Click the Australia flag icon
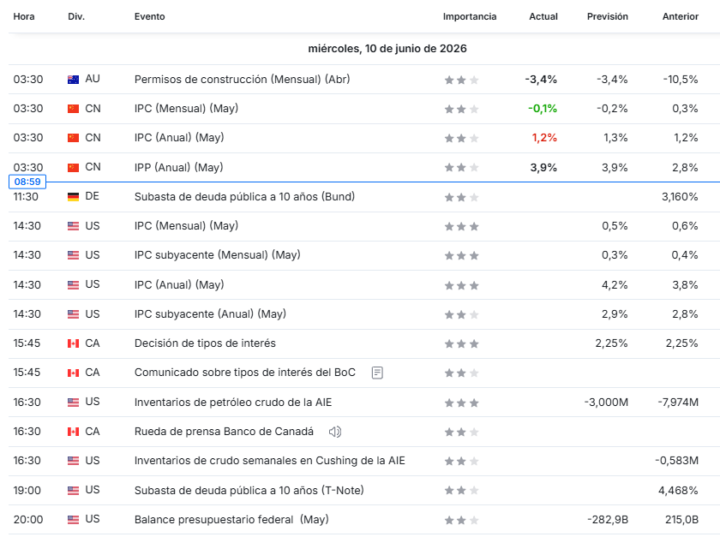 click(73, 79)
